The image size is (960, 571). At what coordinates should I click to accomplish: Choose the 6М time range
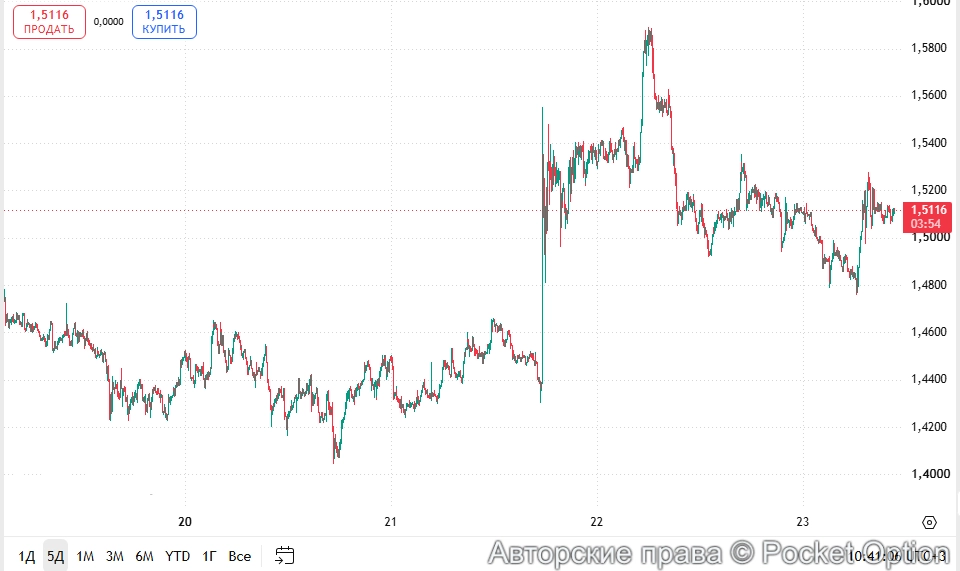pos(144,556)
